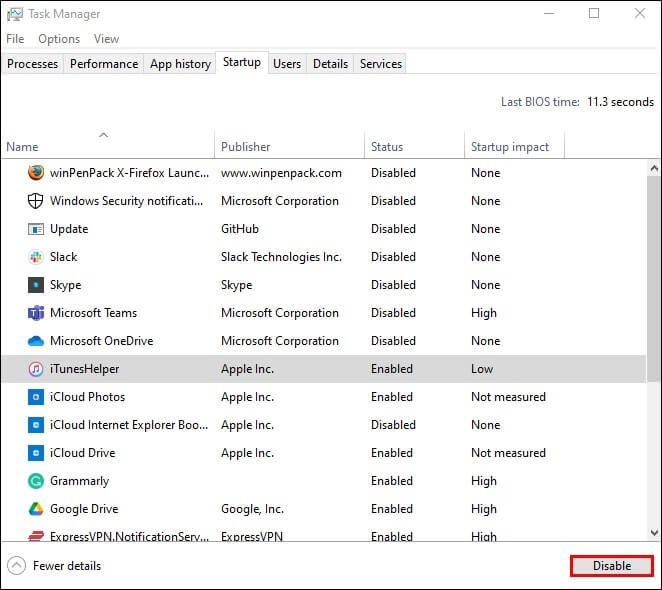Viewport: 662px width, 590px height.
Task: Switch to the Details tab
Action: coord(331,64)
